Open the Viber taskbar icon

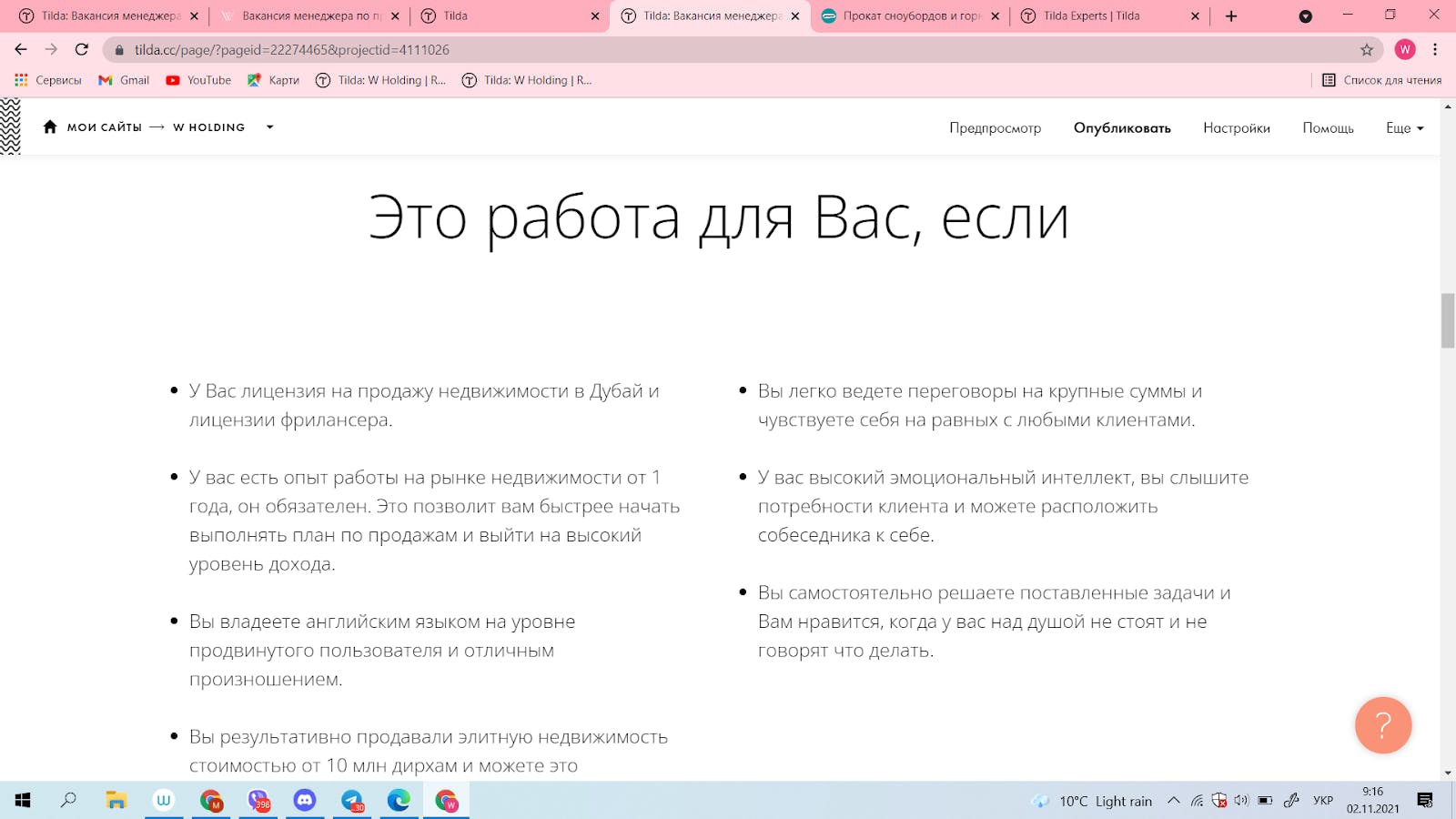(x=258, y=801)
